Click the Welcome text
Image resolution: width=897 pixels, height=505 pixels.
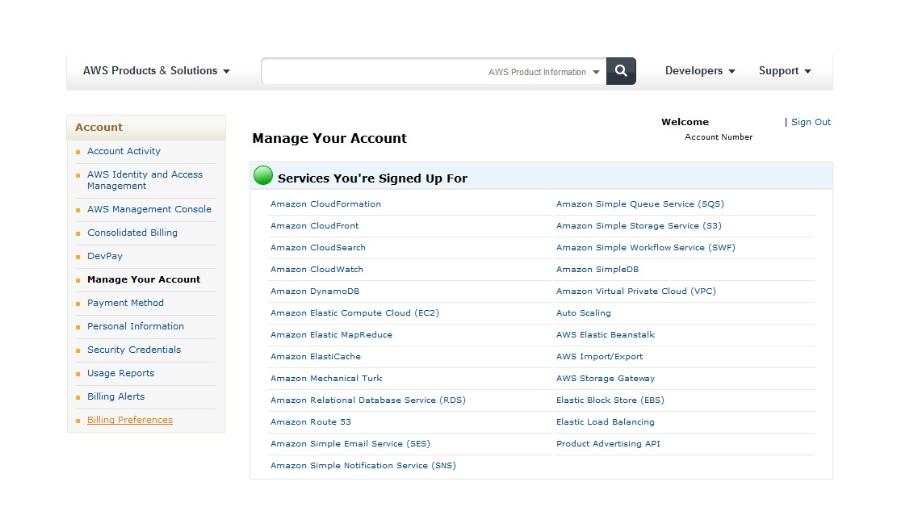coord(685,122)
